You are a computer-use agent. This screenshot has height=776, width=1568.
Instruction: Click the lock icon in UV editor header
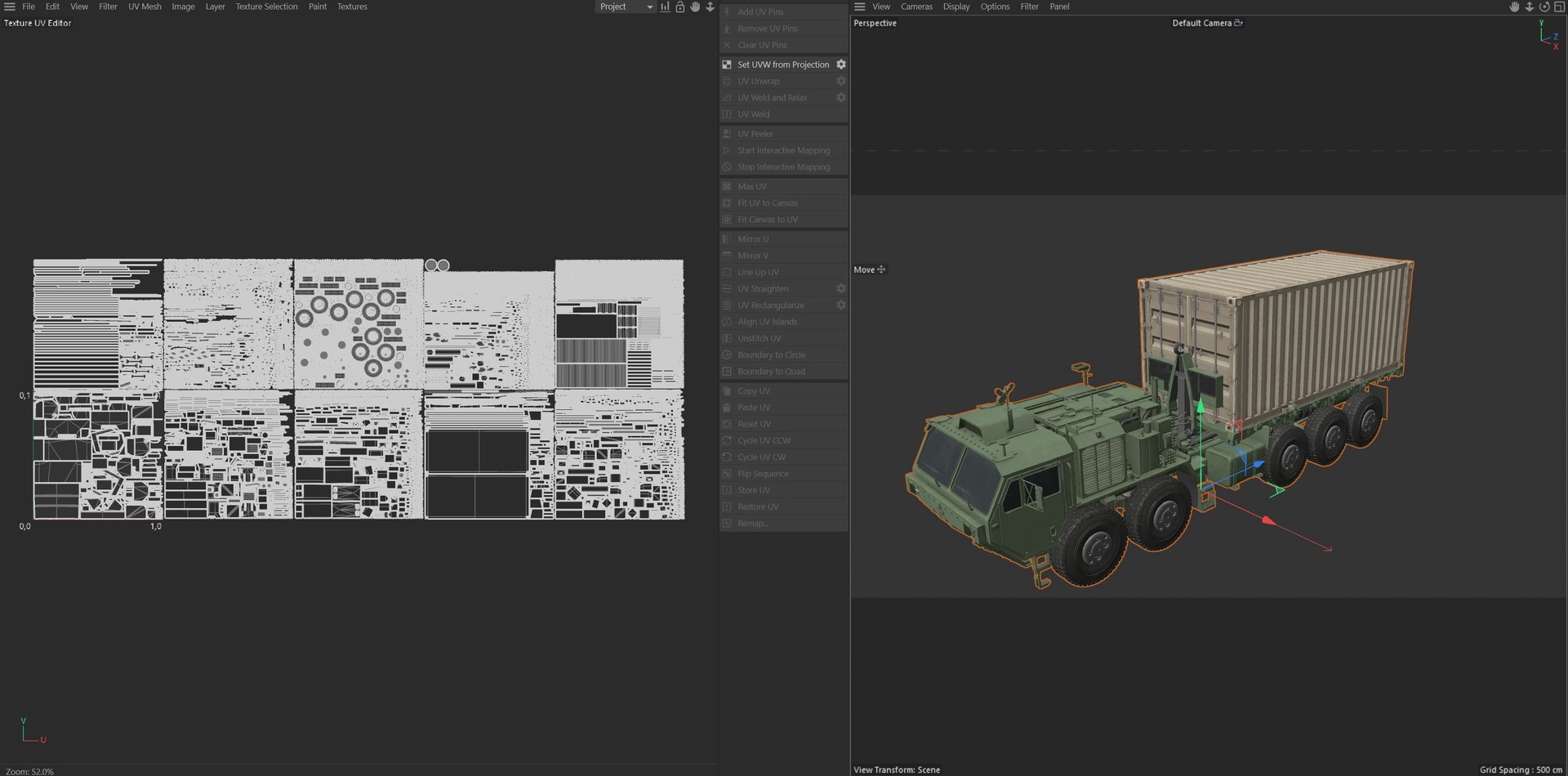point(679,7)
